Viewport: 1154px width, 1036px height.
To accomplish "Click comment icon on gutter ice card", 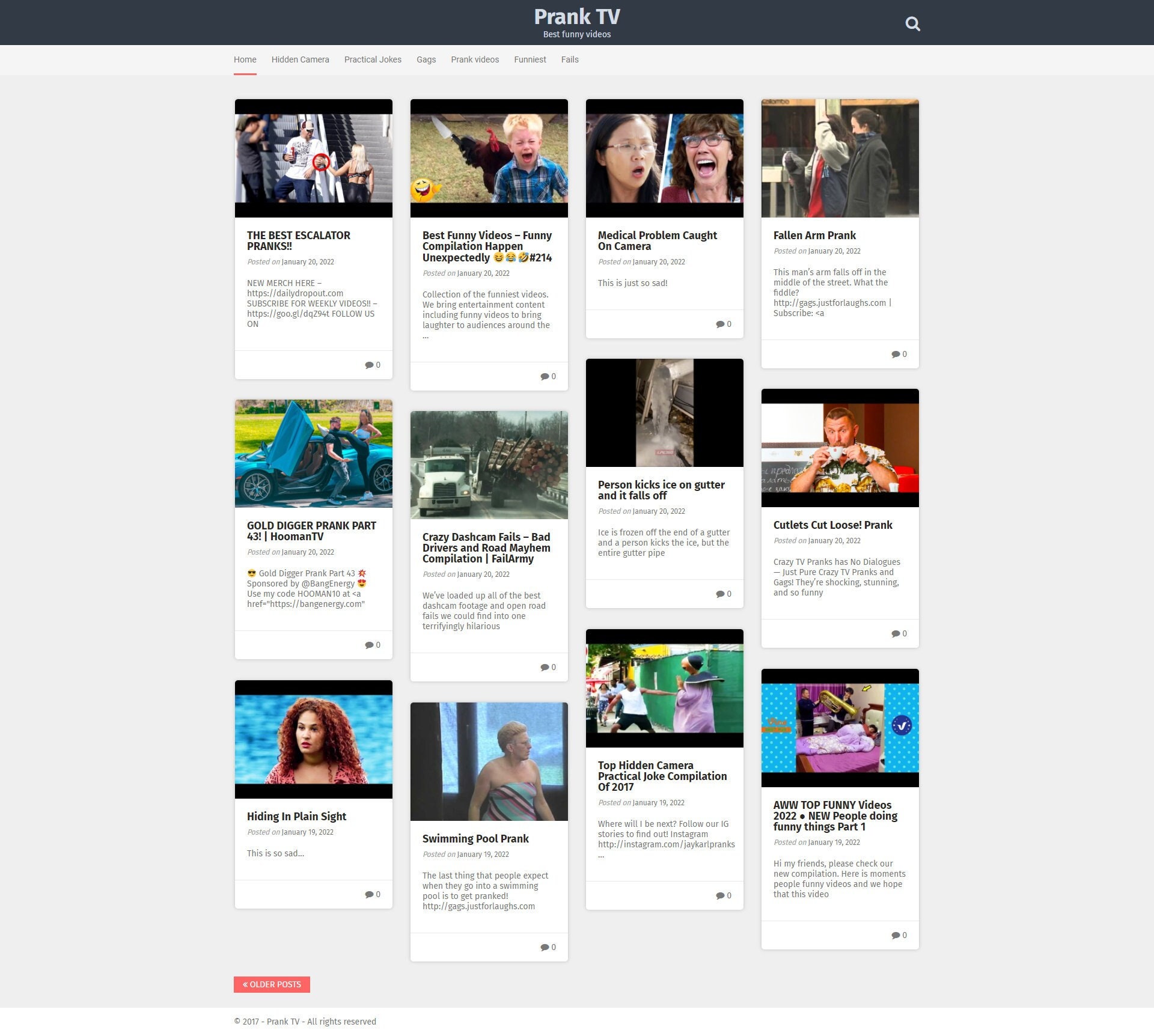I will click(720, 594).
